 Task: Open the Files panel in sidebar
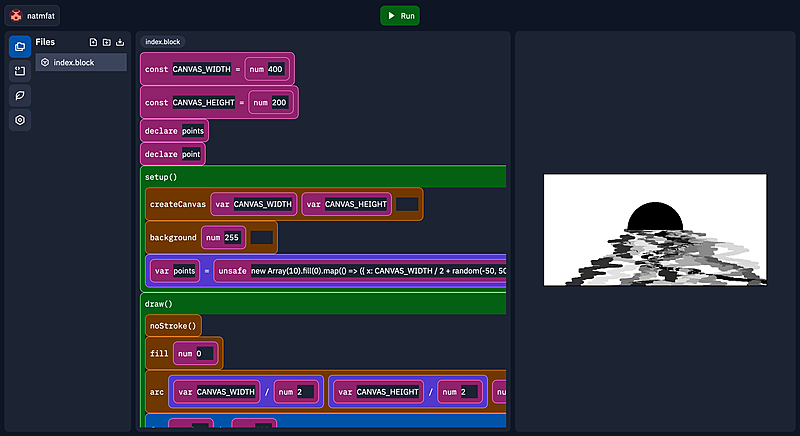(x=20, y=47)
